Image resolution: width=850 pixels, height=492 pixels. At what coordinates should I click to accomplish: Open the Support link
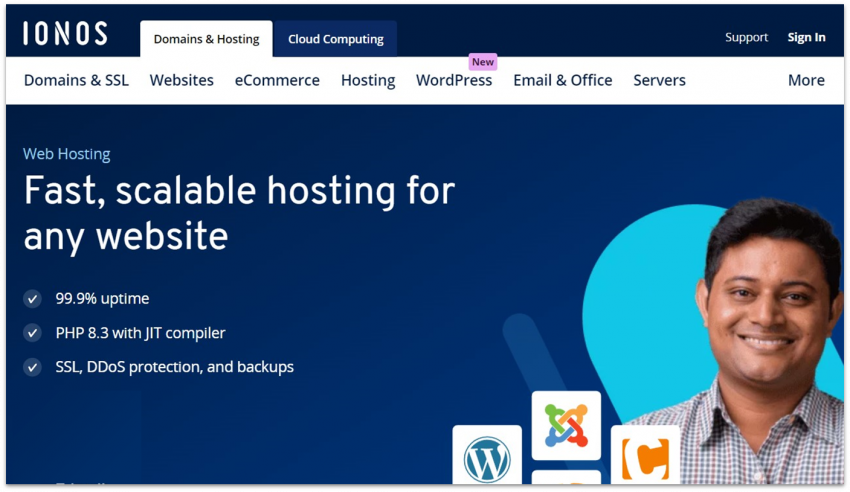tap(746, 37)
